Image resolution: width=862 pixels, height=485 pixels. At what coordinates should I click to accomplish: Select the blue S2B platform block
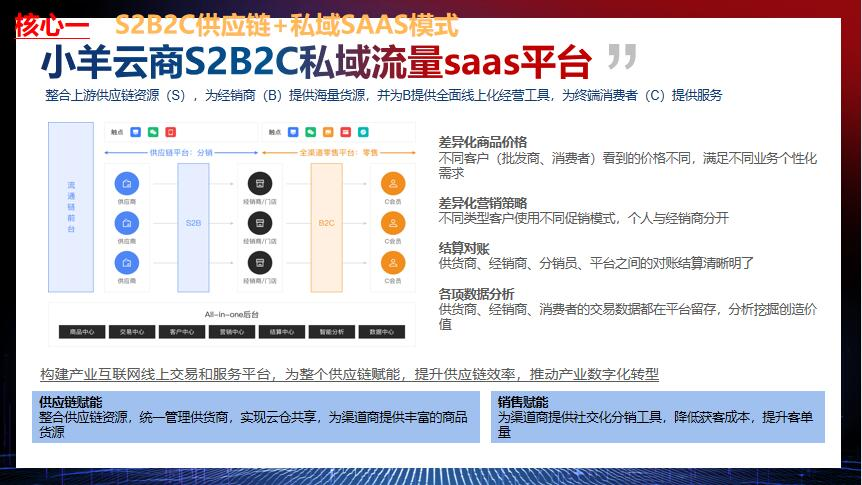pyautogui.click(x=193, y=223)
